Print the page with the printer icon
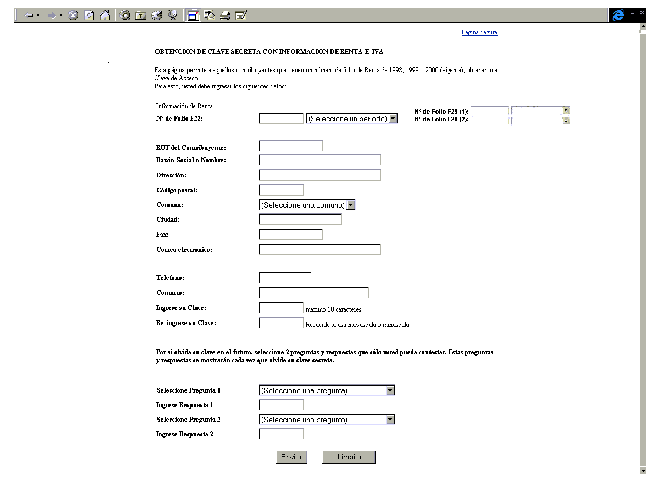Screen dimensions: 650x480 (x=225, y=15)
